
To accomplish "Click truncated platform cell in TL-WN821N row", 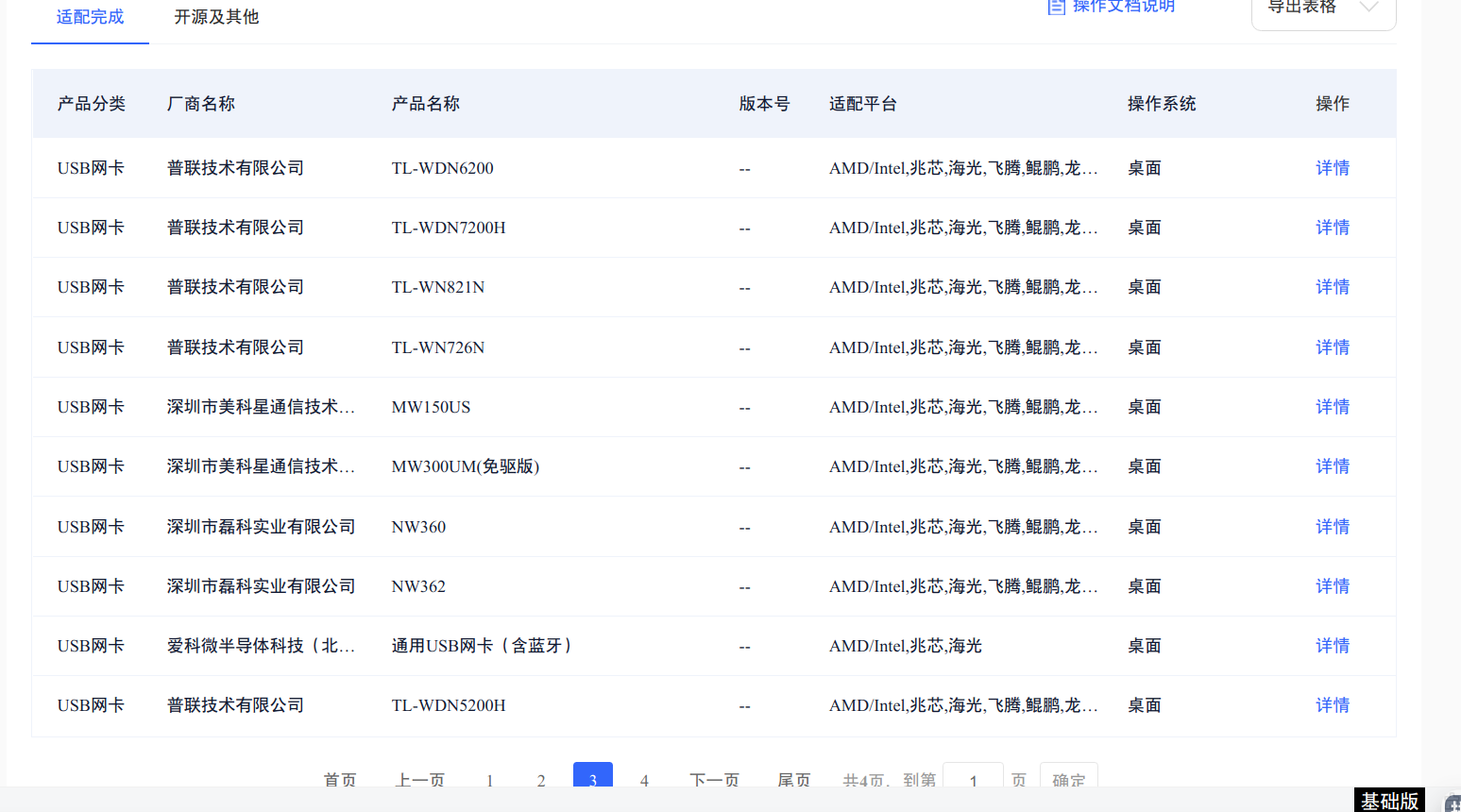I will [x=963, y=287].
